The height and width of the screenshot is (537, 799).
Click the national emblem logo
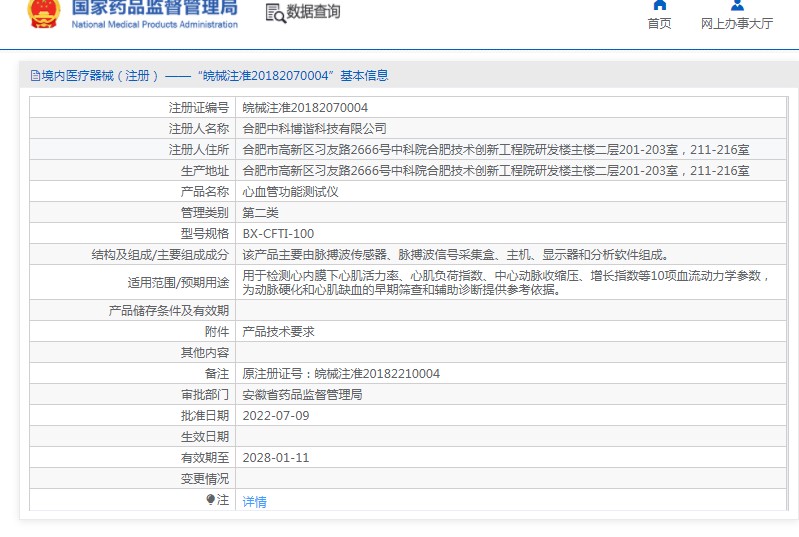point(43,12)
